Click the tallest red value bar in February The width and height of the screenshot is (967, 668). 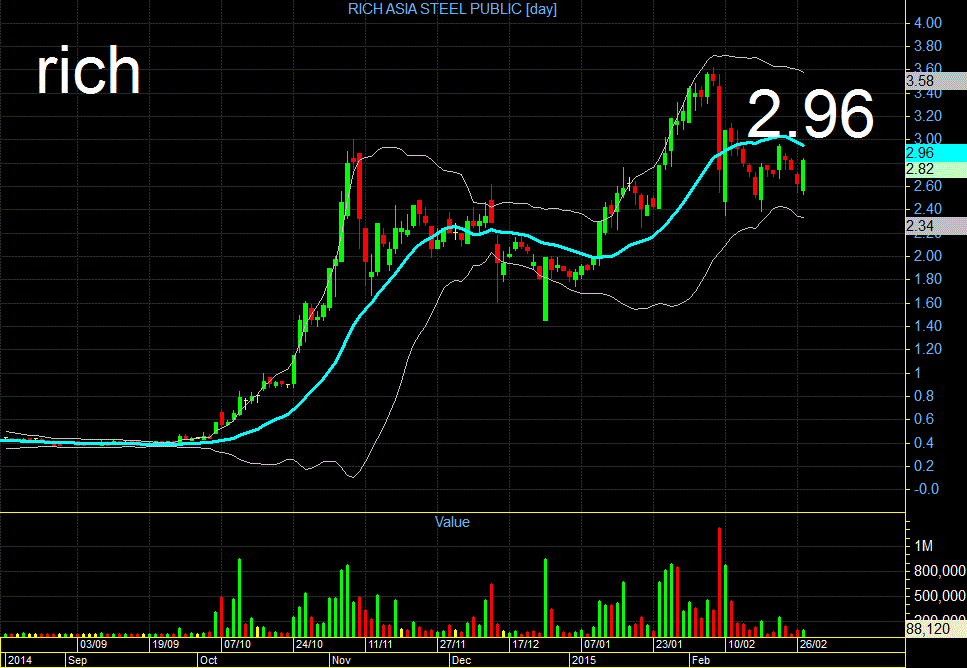point(719,582)
